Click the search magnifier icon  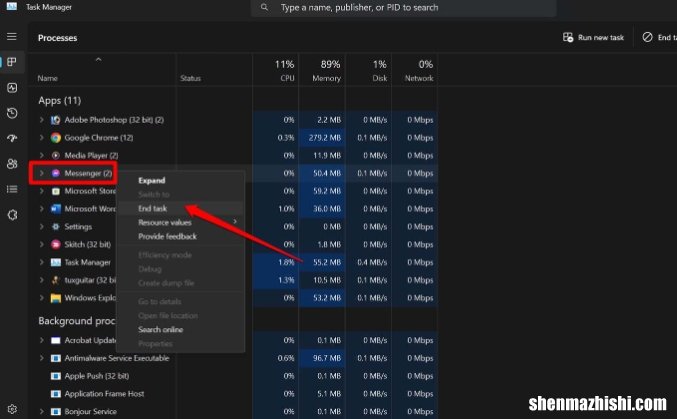click(x=264, y=7)
